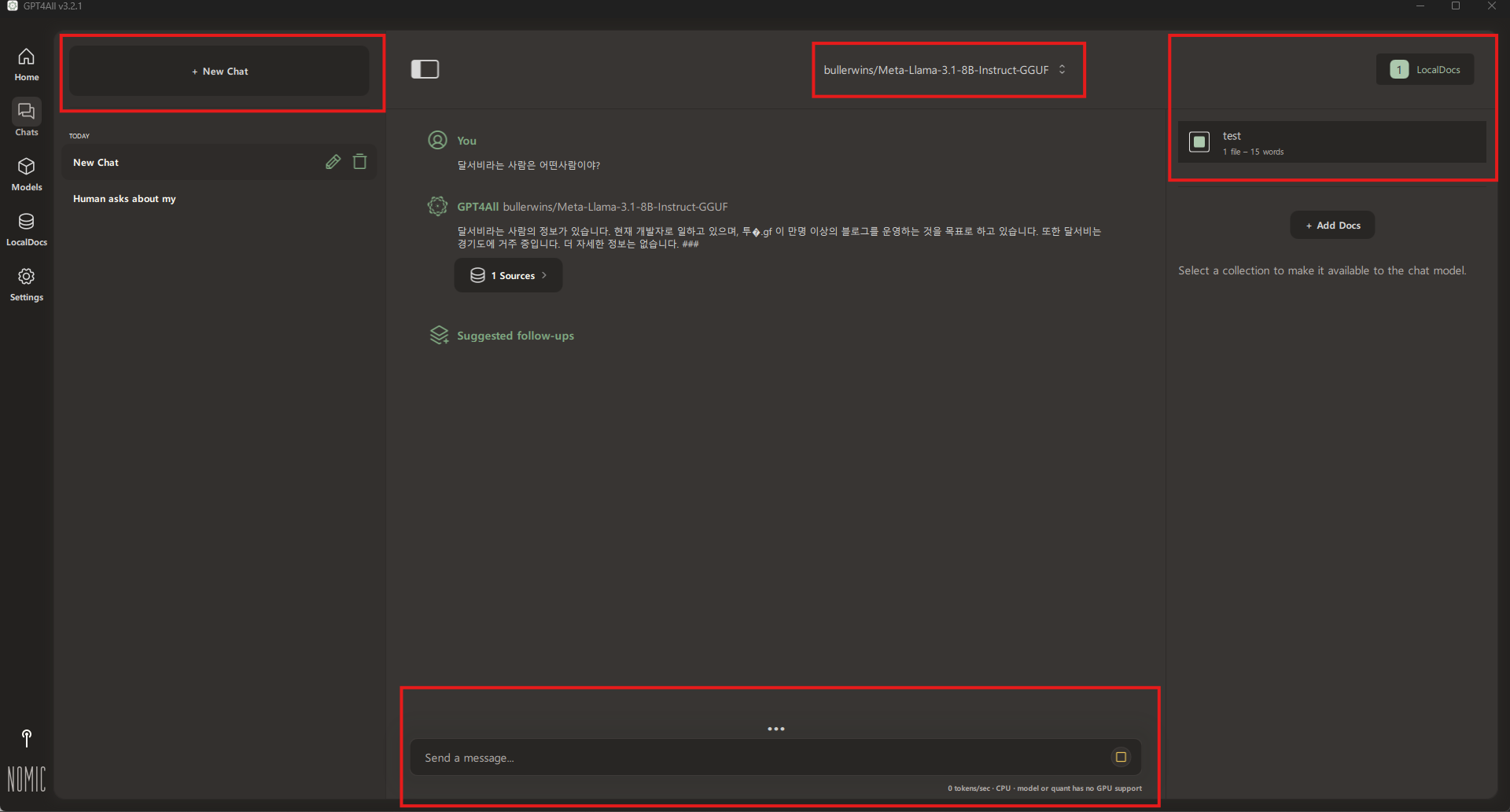This screenshot has width=1510, height=812.
Task: Check the 'test' collection checkbox
Action: tap(1199, 141)
